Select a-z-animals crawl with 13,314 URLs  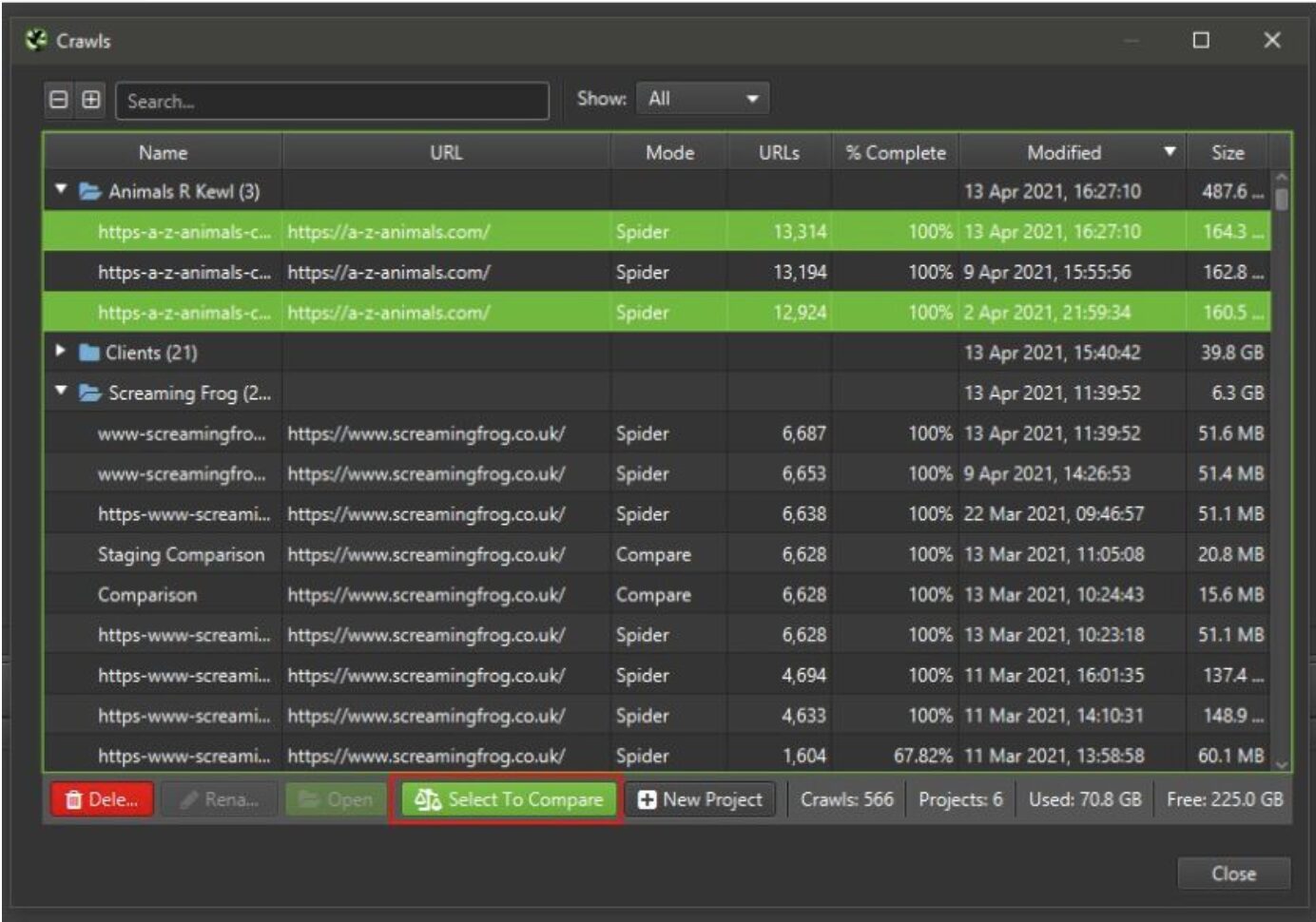click(x=657, y=231)
